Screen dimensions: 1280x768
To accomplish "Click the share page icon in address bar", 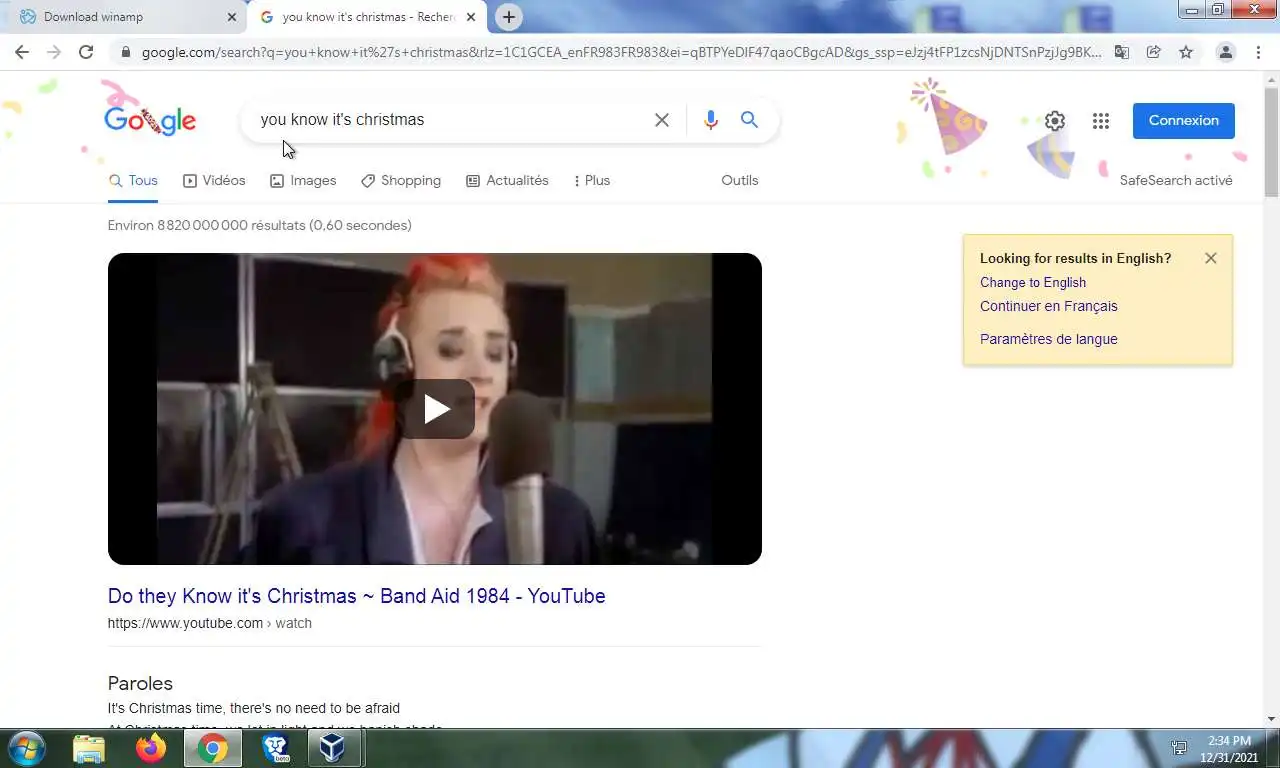I will tap(1154, 52).
